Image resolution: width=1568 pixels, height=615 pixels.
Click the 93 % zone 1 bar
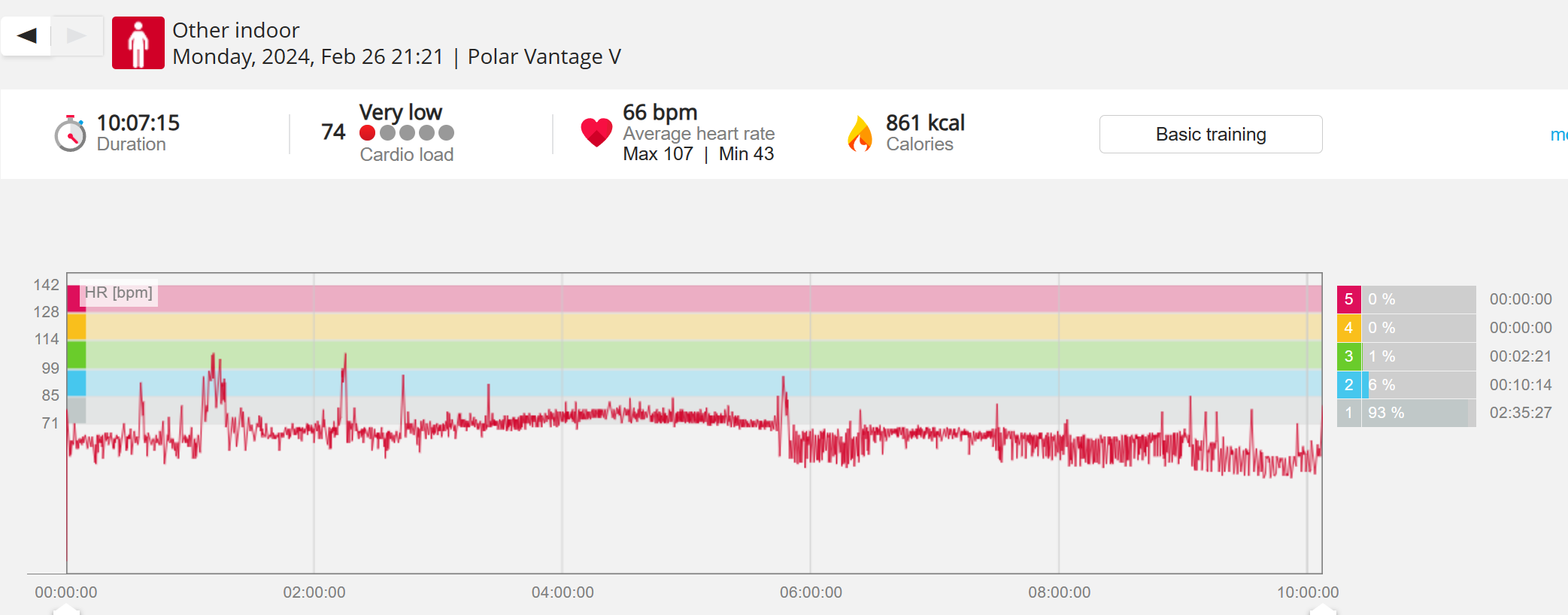(x=1414, y=413)
